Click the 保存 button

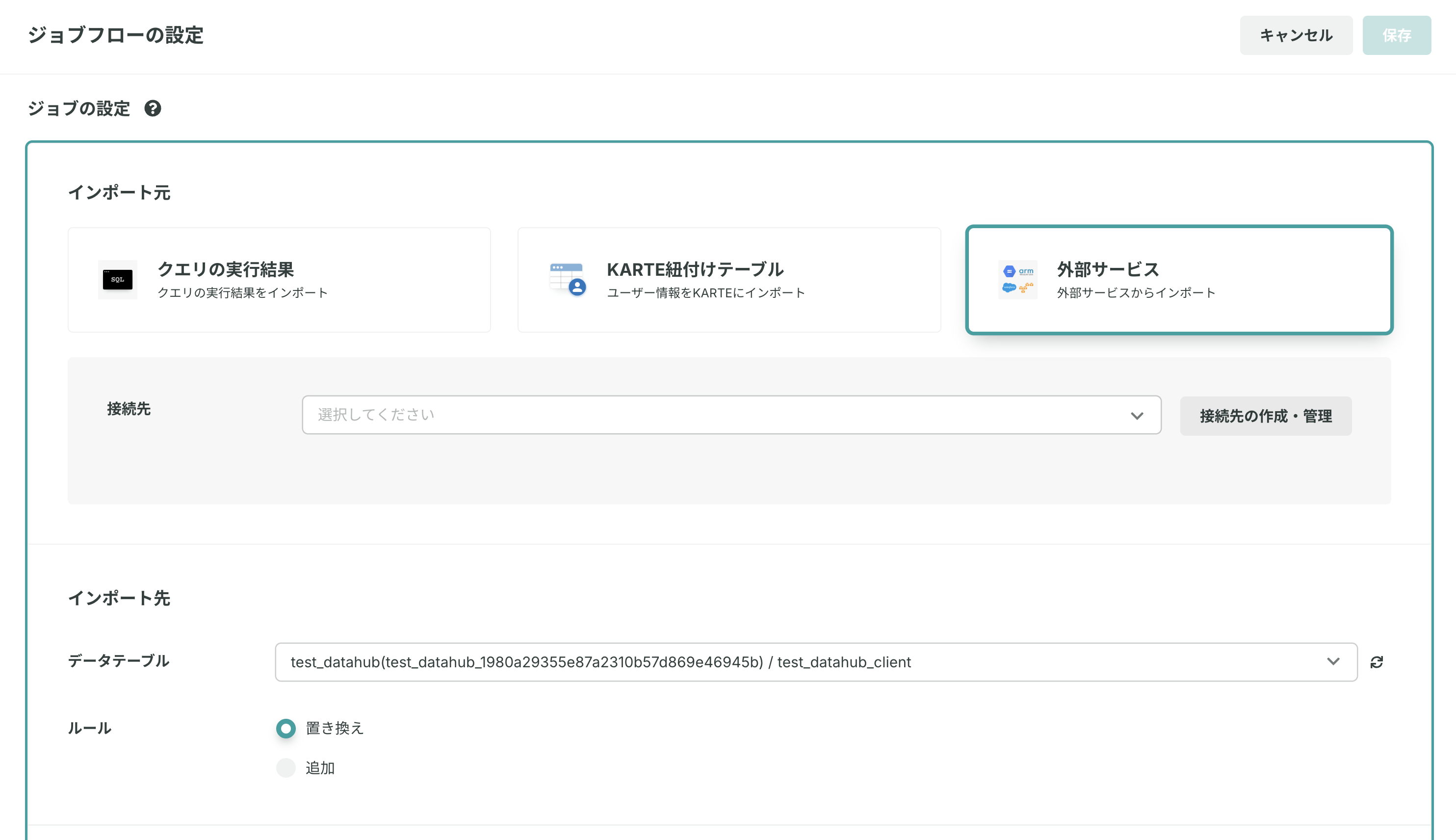click(x=1397, y=36)
